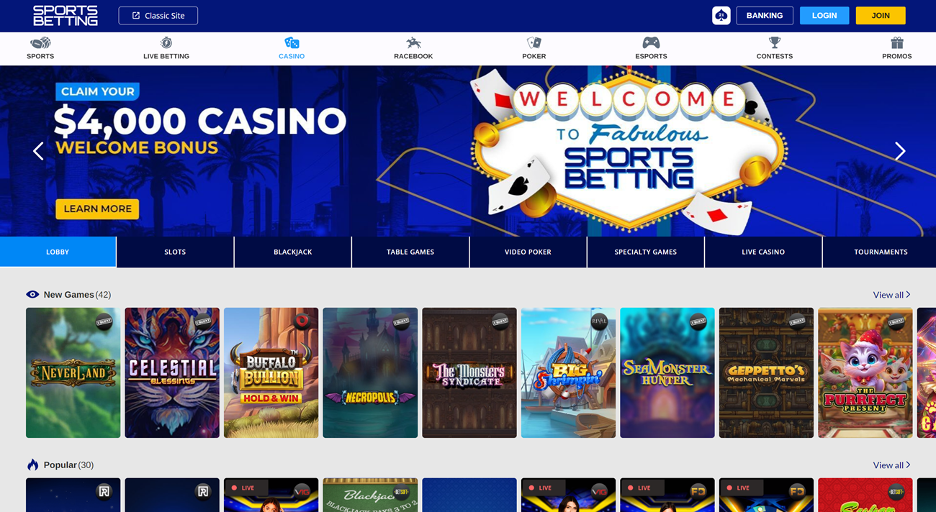936x512 pixels.
Task: Select the Video Poker tab
Action: (528, 252)
